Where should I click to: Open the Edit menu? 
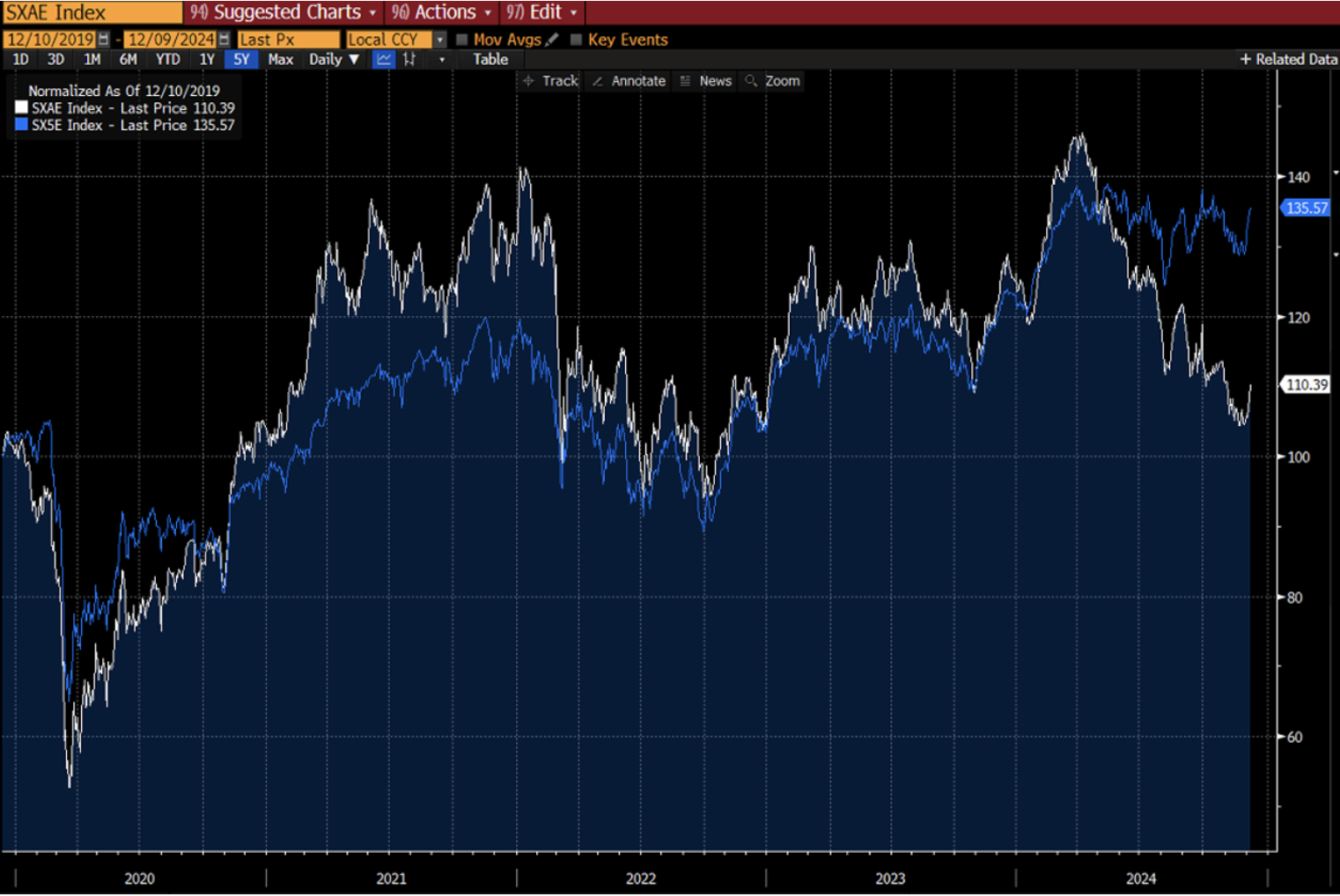[x=541, y=12]
